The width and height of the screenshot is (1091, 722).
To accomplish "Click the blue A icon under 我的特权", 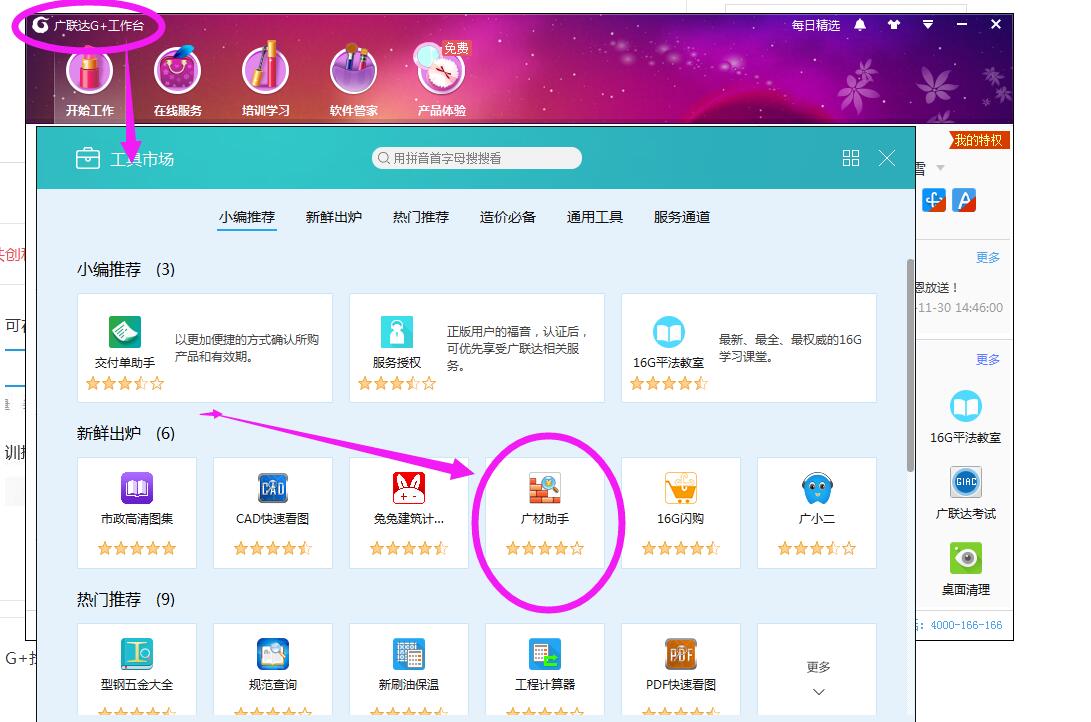I will click(x=964, y=200).
